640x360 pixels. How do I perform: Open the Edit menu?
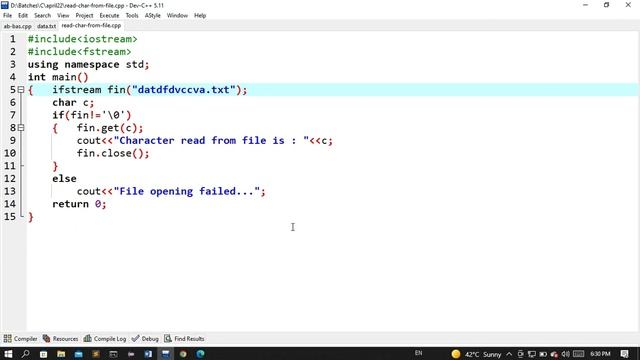click(x=23, y=16)
